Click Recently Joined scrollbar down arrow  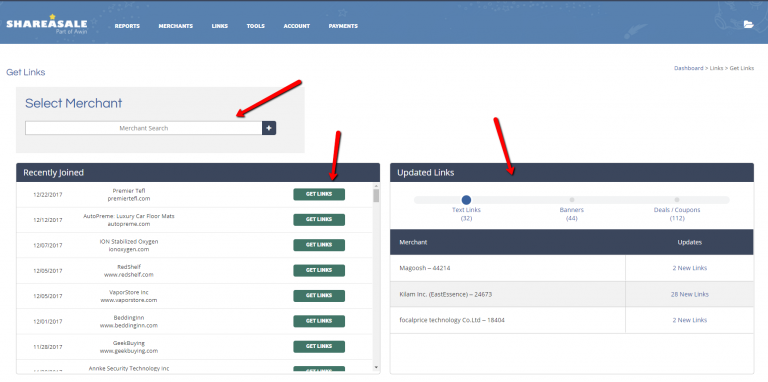(376, 367)
